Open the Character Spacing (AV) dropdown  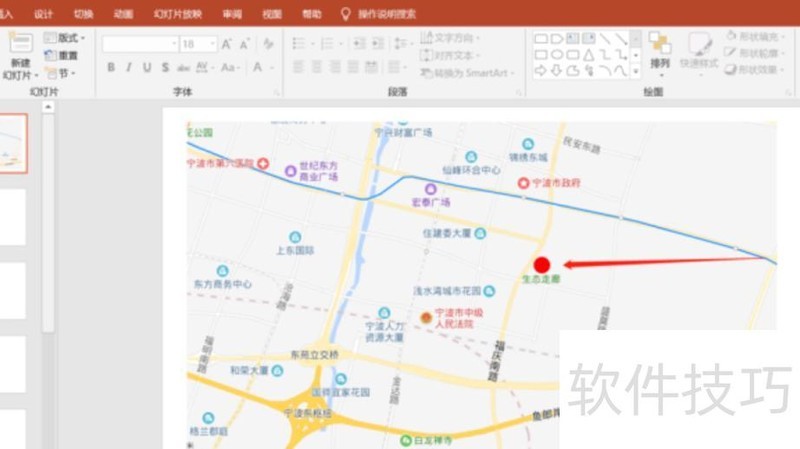tap(205, 67)
